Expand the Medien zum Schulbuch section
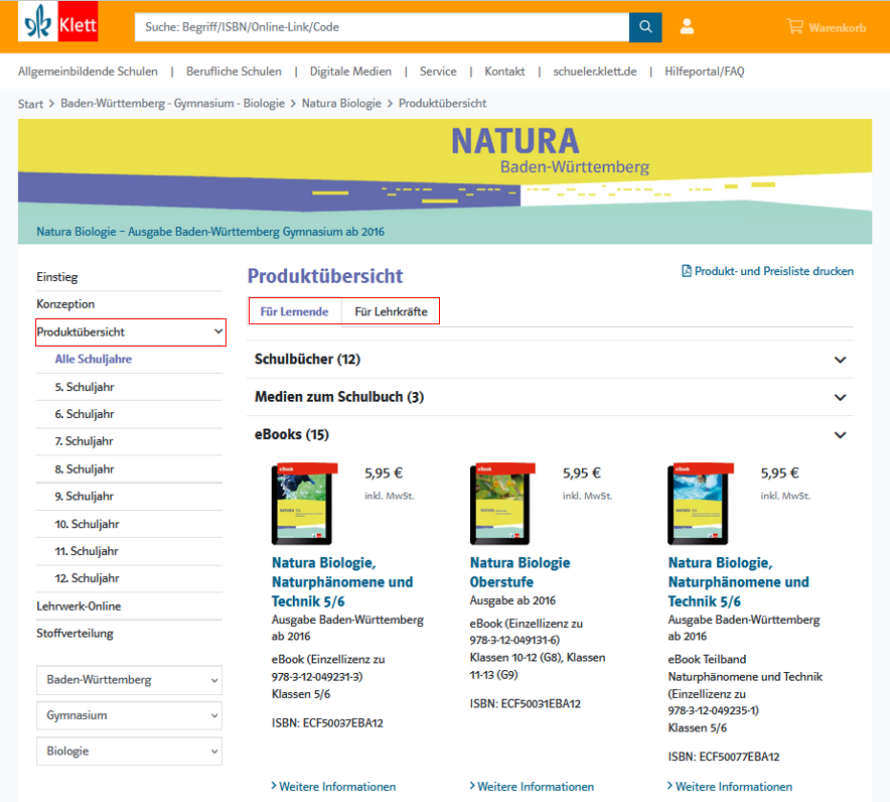The height and width of the screenshot is (802, 890). pyautogui.click(x=840, y=397)
